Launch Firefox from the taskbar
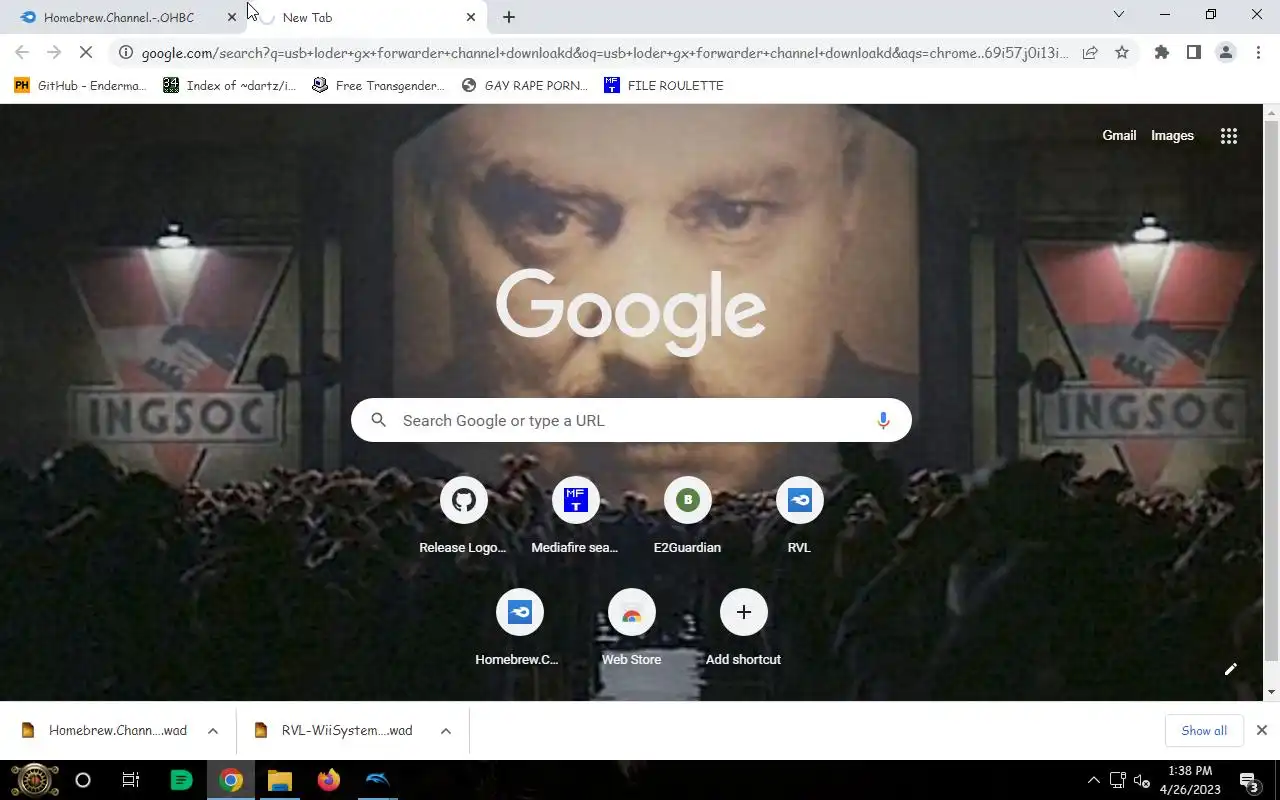This screenshot has width=1280, height=800. (x=328, y=780)
